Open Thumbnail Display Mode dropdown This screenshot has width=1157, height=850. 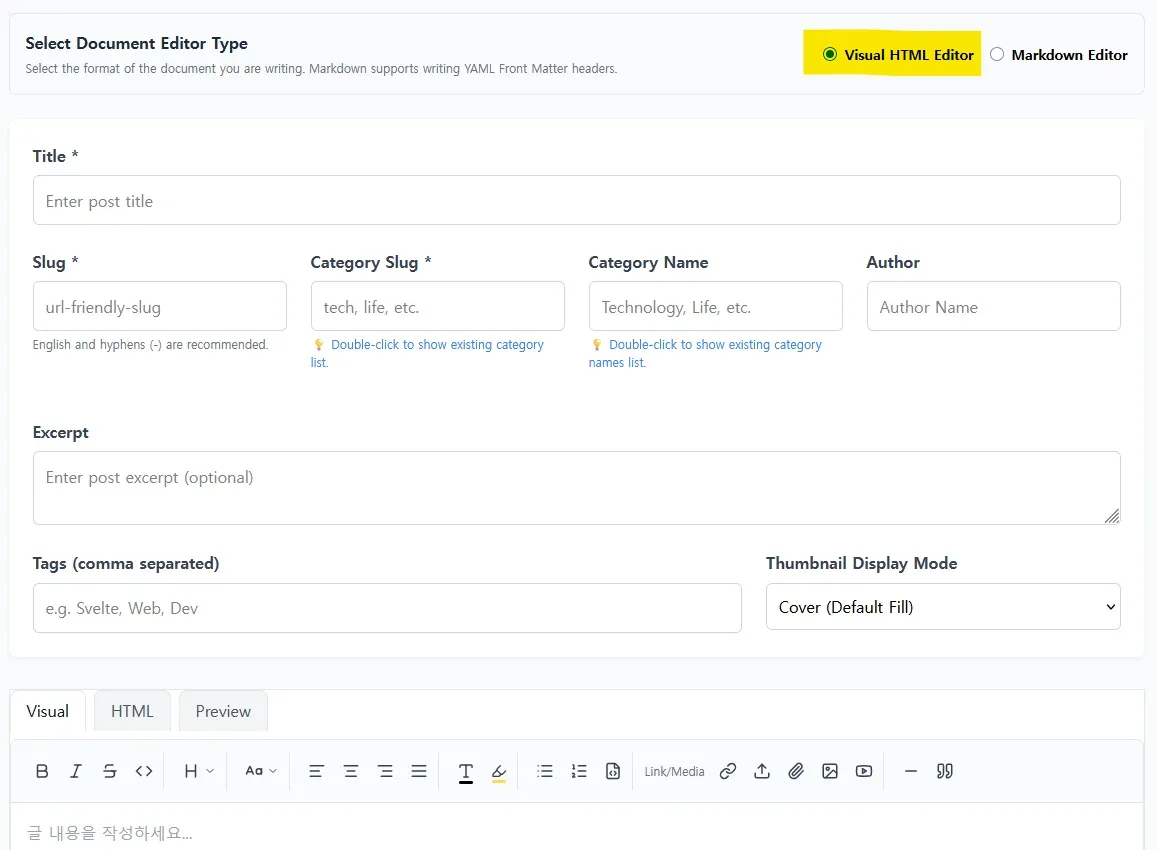pos(943,607)
